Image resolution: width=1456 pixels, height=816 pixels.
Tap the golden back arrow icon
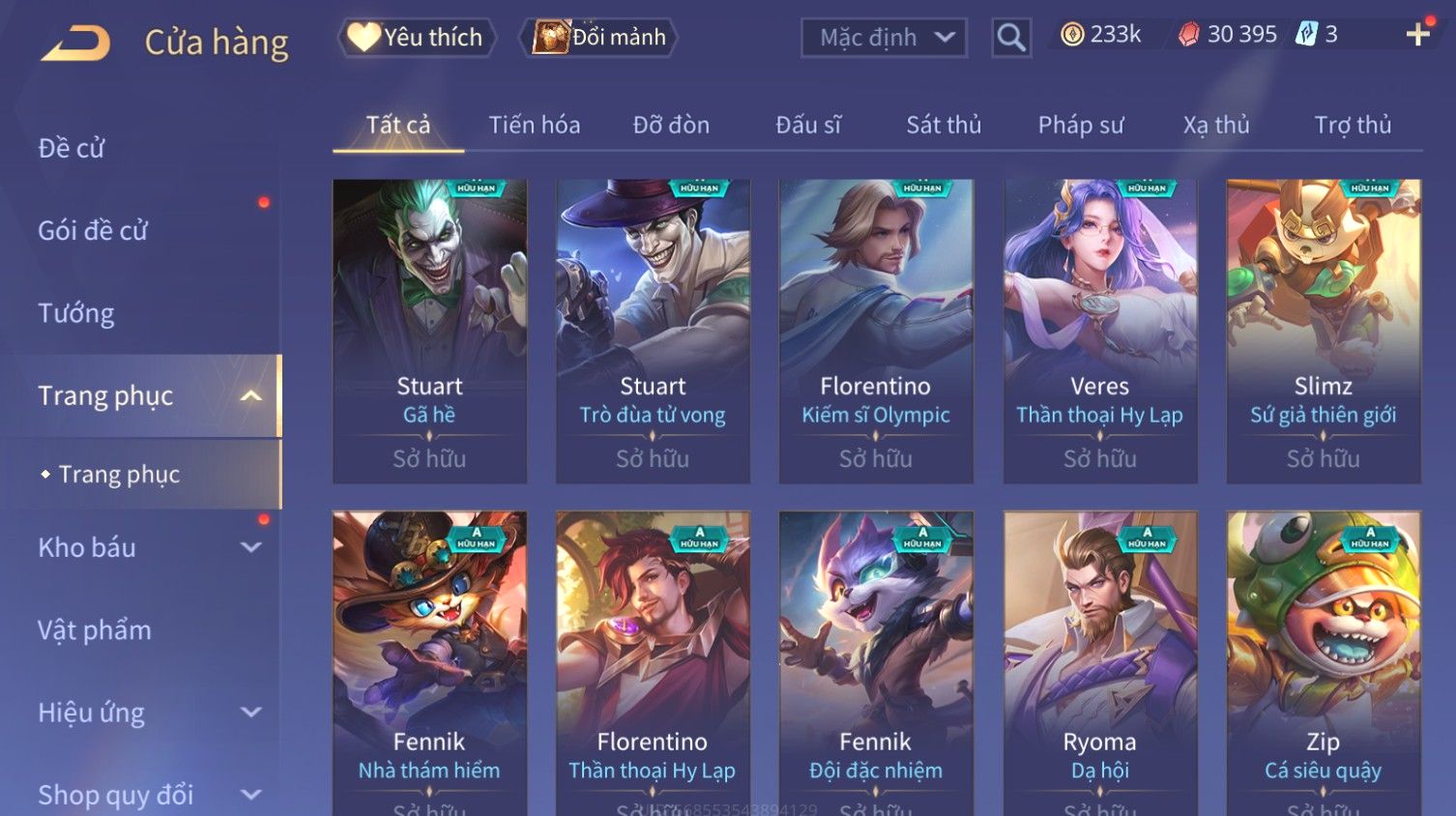coord(75,43)
